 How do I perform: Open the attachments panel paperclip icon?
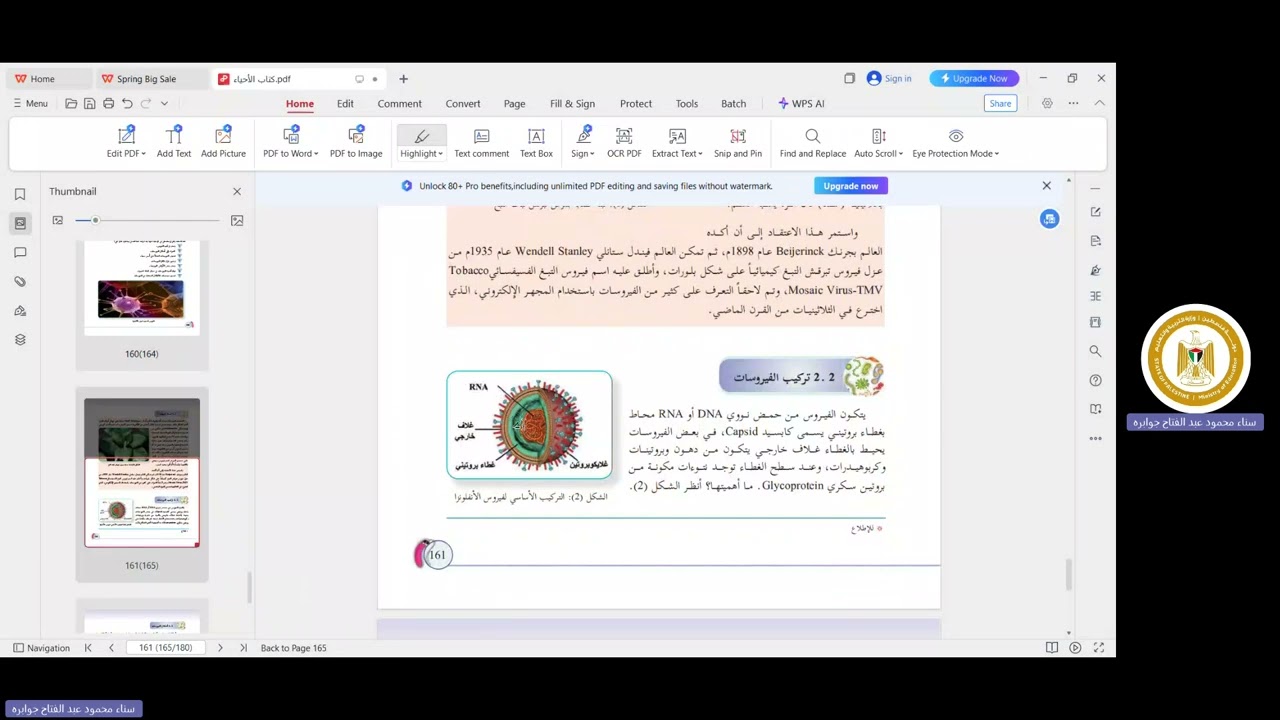[20, 282]
